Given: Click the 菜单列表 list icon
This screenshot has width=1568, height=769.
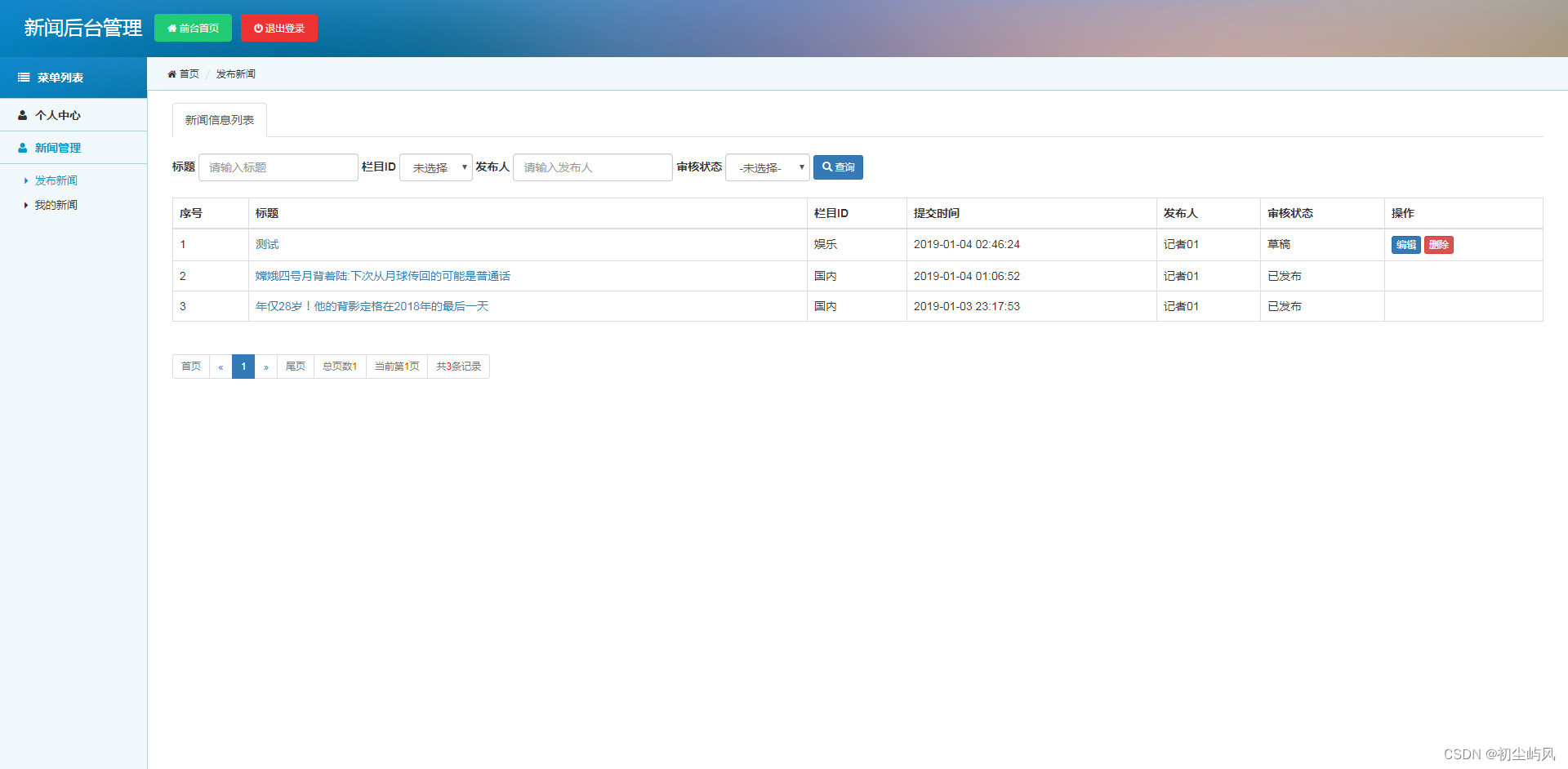Looking at the screenshot, I should coord(24,78).
